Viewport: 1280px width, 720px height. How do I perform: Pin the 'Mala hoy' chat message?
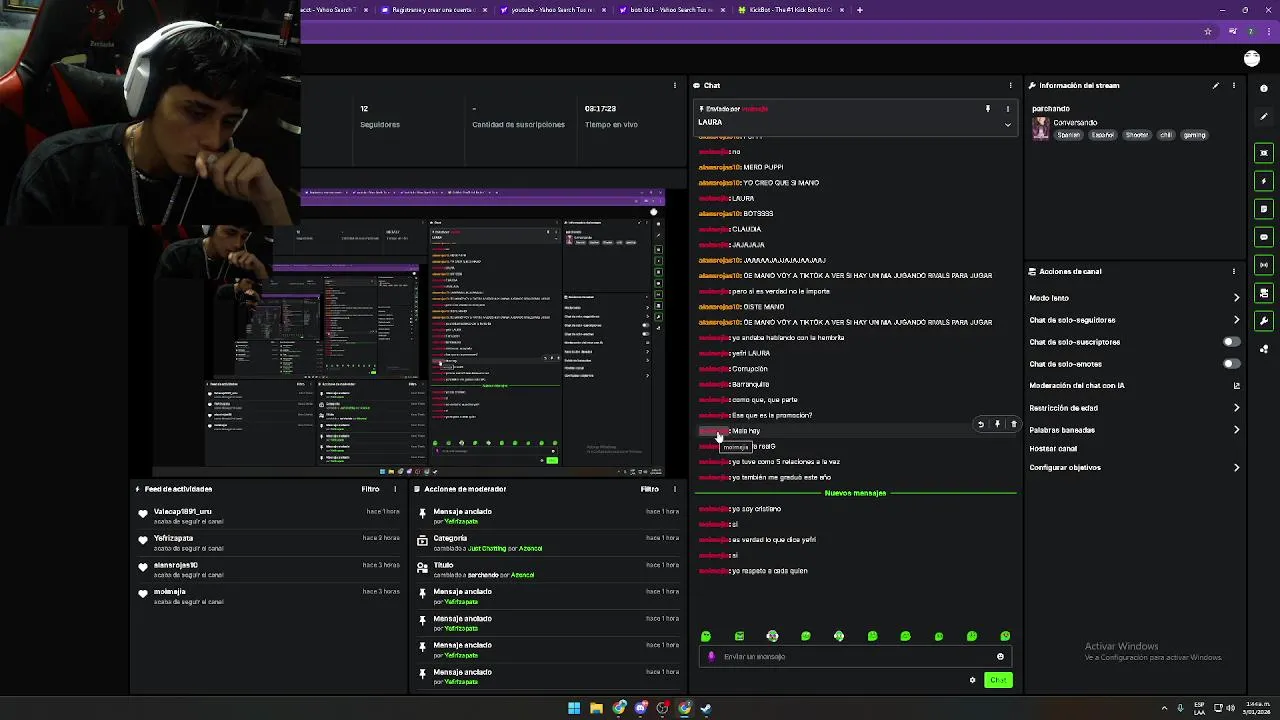(997, 424)
